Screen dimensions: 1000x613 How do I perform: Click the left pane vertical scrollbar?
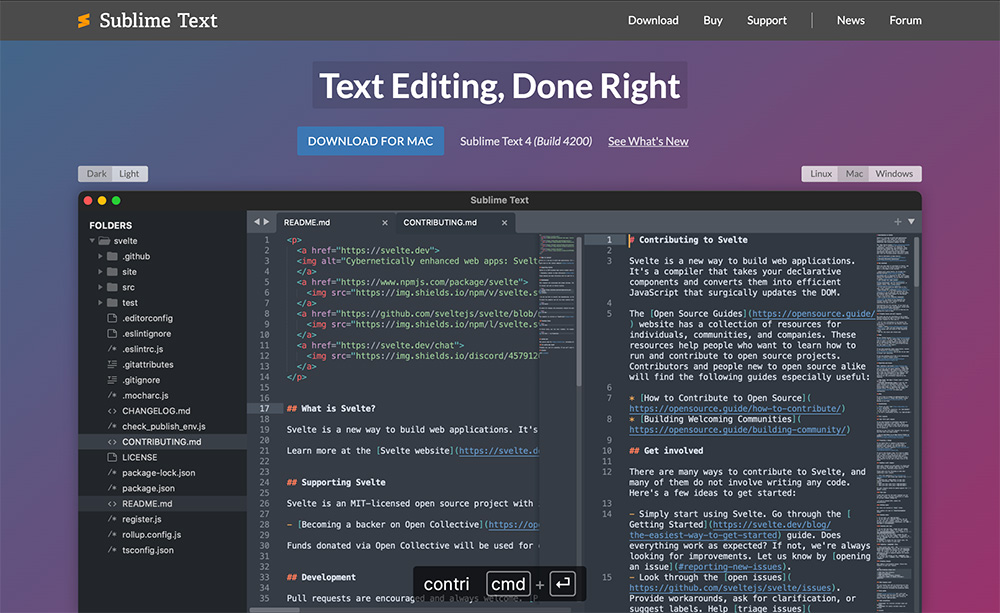(579, 311)
